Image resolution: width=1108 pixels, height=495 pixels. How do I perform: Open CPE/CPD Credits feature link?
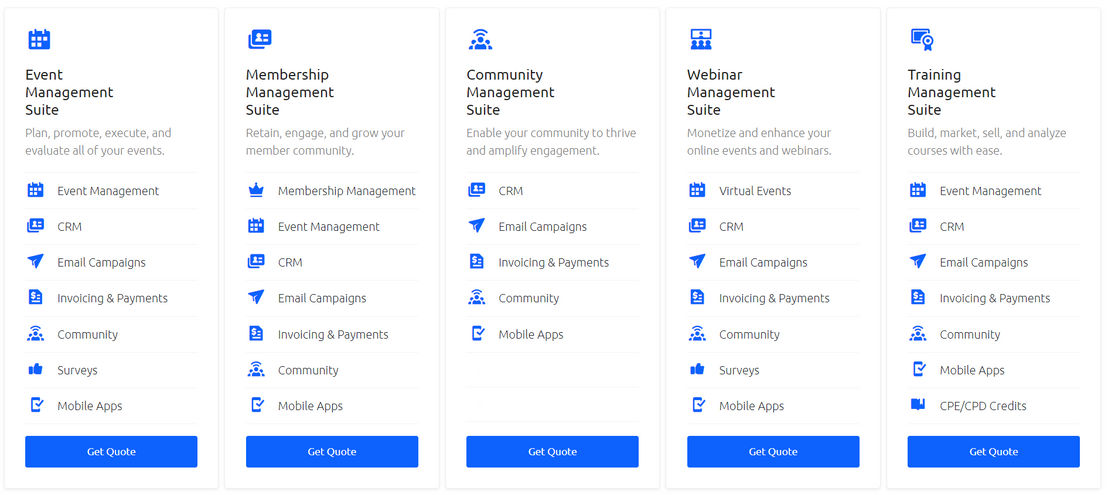982,405
